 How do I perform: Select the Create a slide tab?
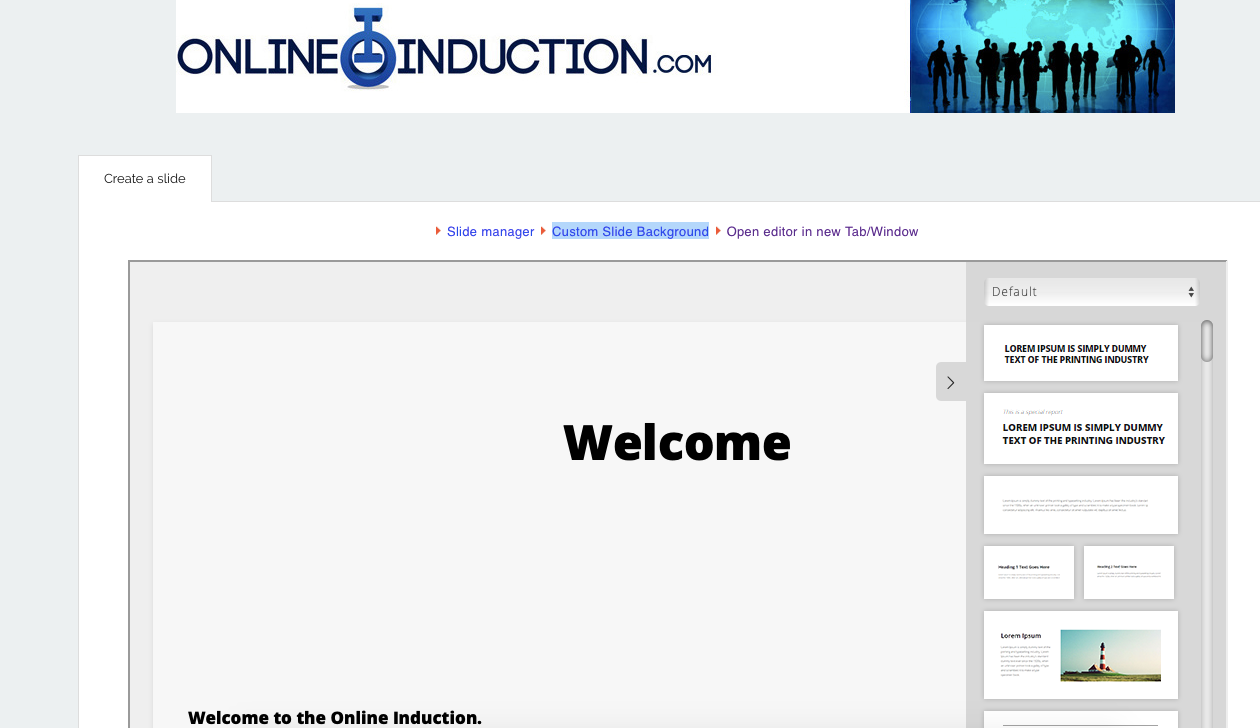coord(145,179)
